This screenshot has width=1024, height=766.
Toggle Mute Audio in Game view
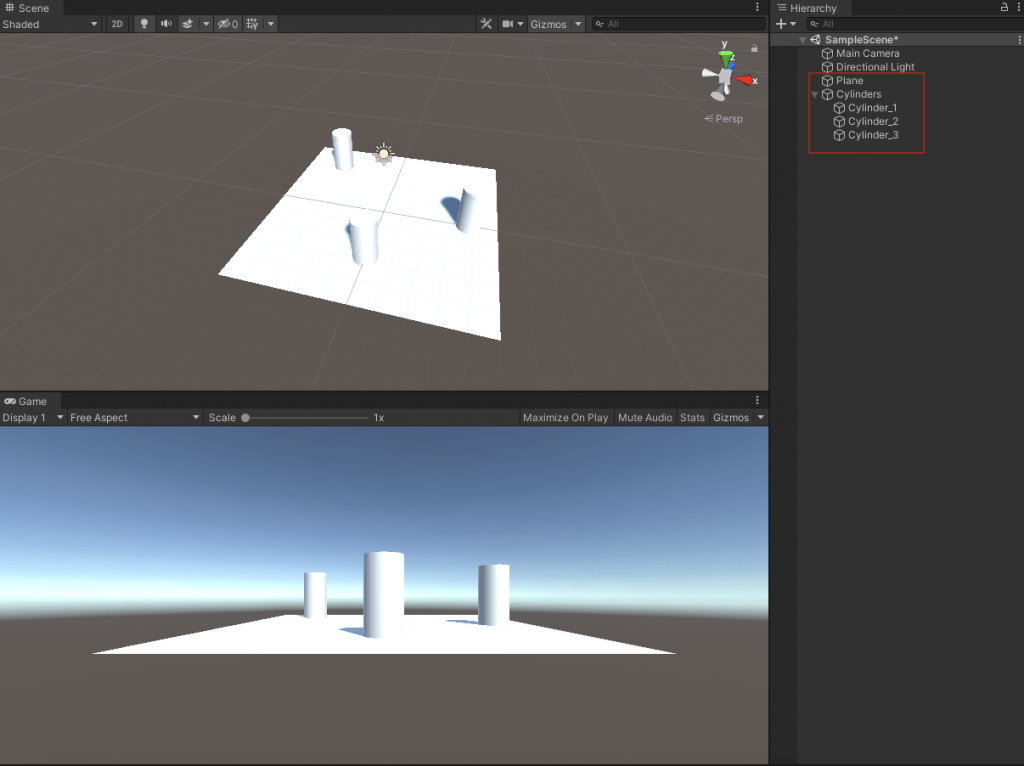tap(645, 417)
